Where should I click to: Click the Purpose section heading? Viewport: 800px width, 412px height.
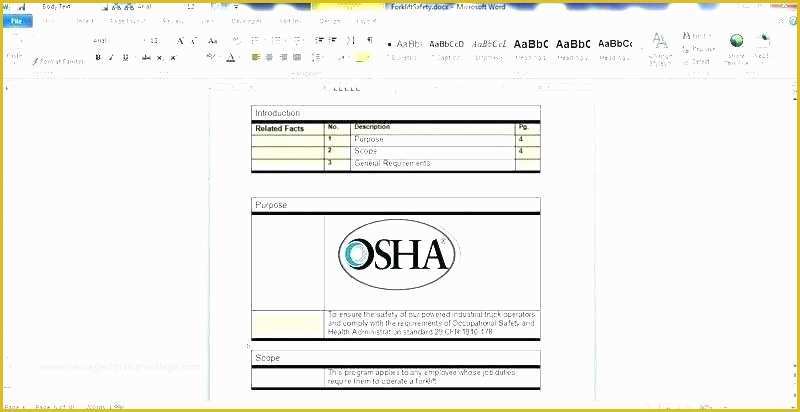coord(271,205)
